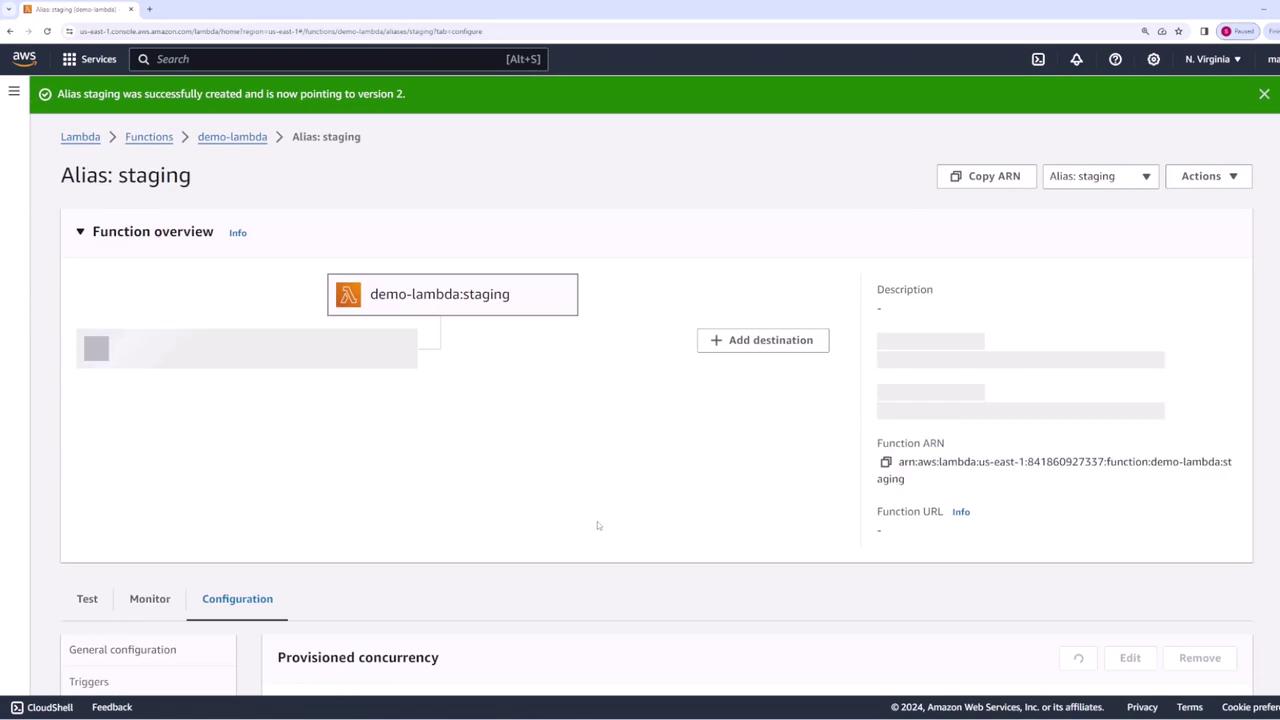Open a new browser tab
The height and width of the screenshot is (720, 1280).
[149, 9]
